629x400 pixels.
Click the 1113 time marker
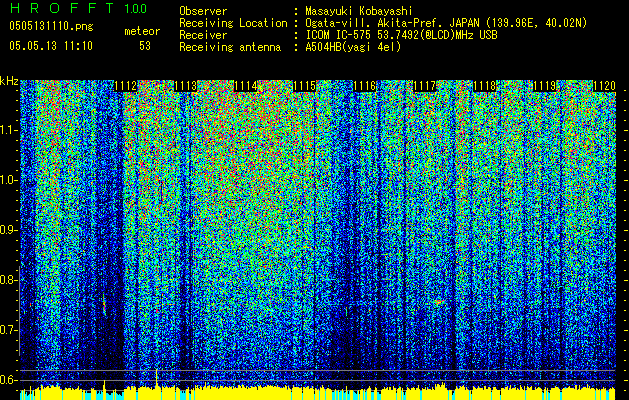coord(185,86)
